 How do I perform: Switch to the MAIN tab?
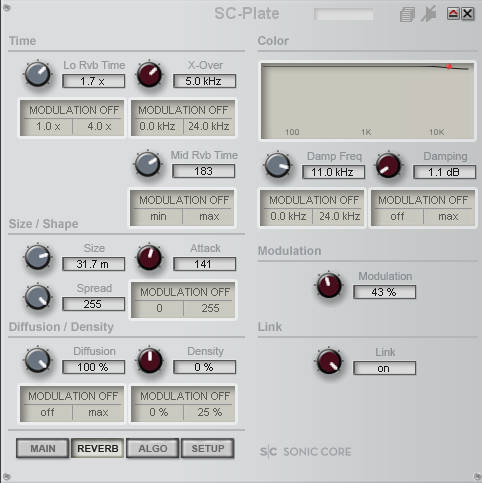[x=43, y=448]
